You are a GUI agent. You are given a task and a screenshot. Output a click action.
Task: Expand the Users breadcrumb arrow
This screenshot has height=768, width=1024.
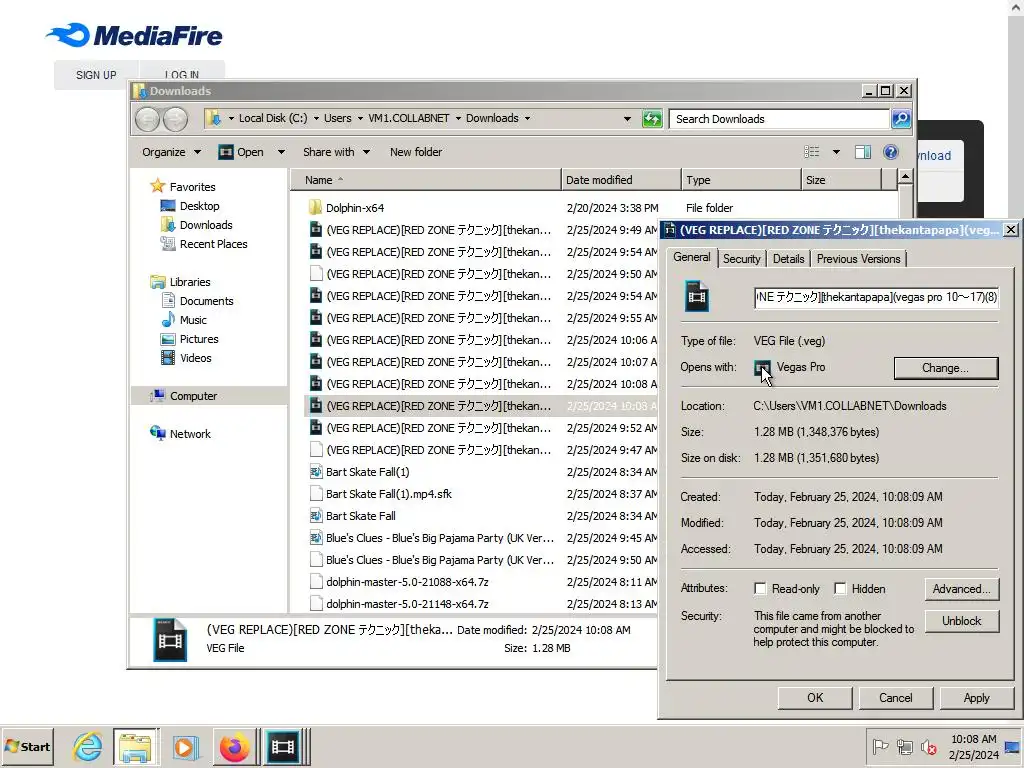click(360, 119)
